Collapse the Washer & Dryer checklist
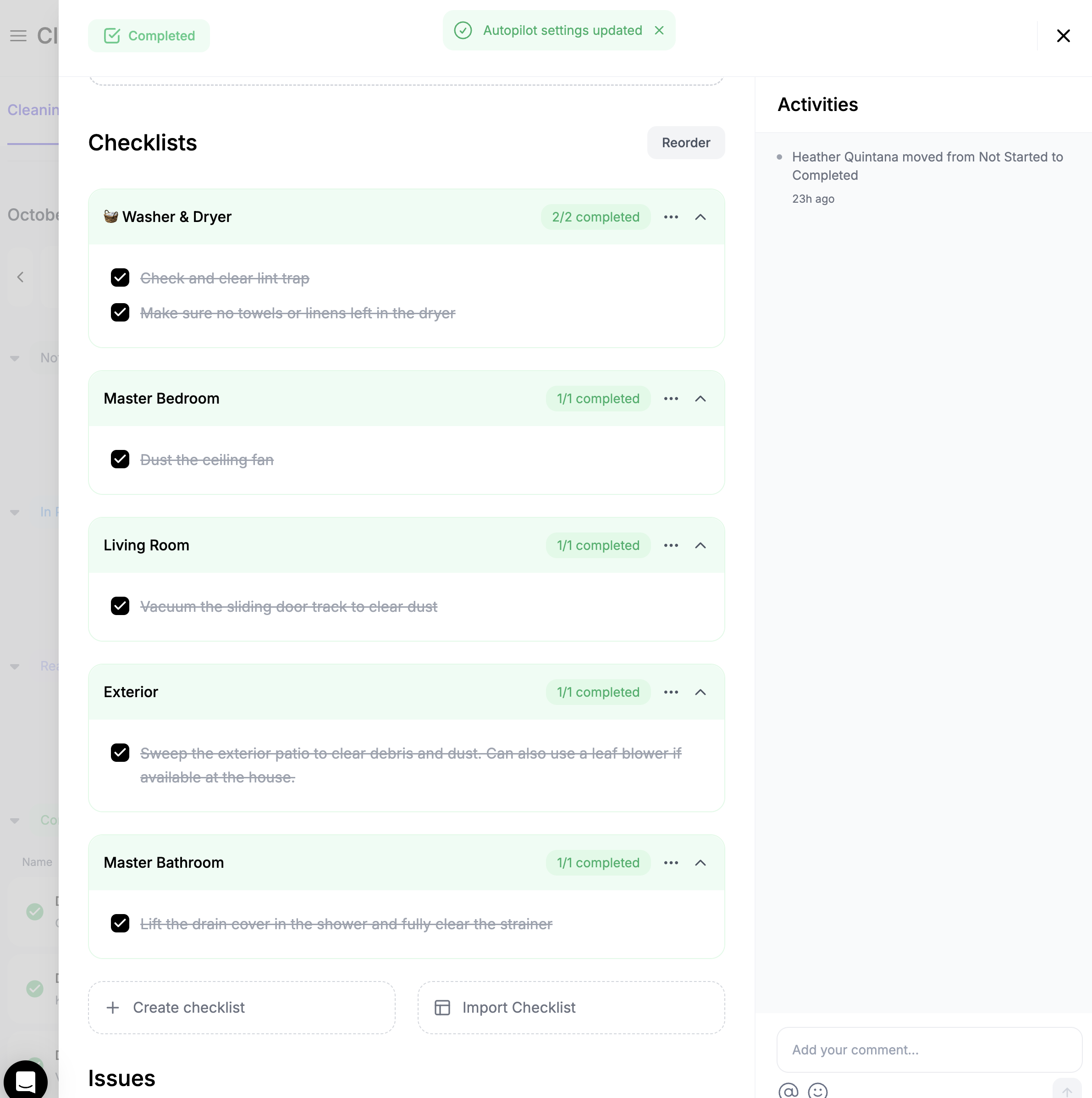Viewport: 1092px width, 1098px height. coord(700,217)
